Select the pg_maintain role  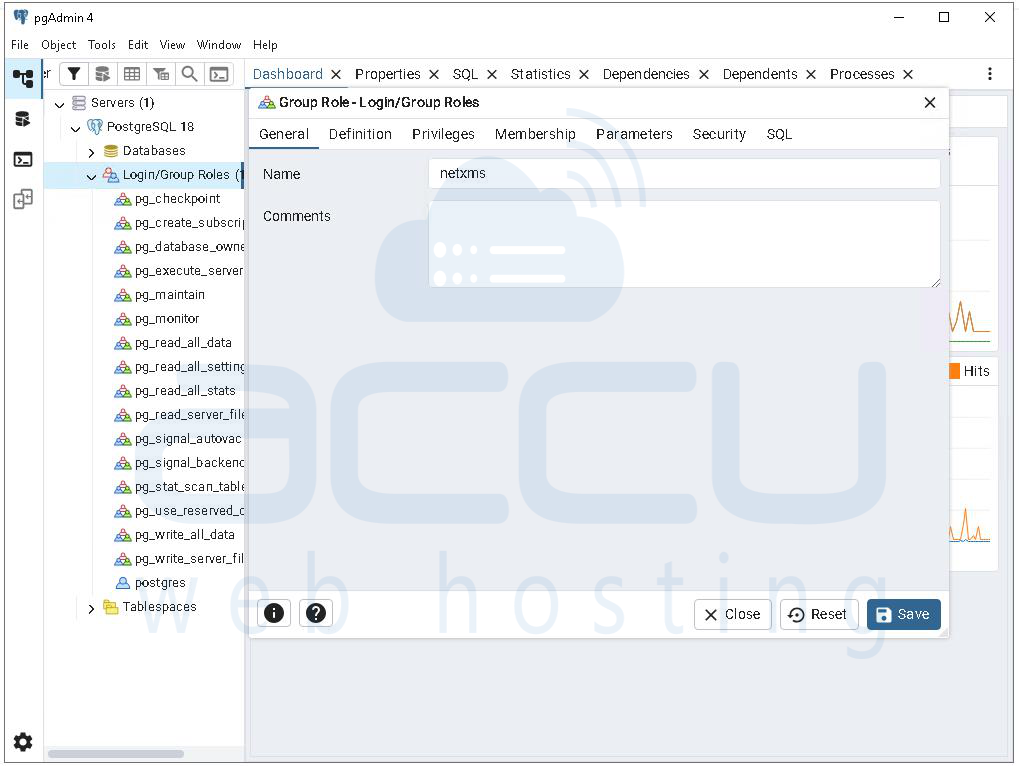tap(170, 295)
